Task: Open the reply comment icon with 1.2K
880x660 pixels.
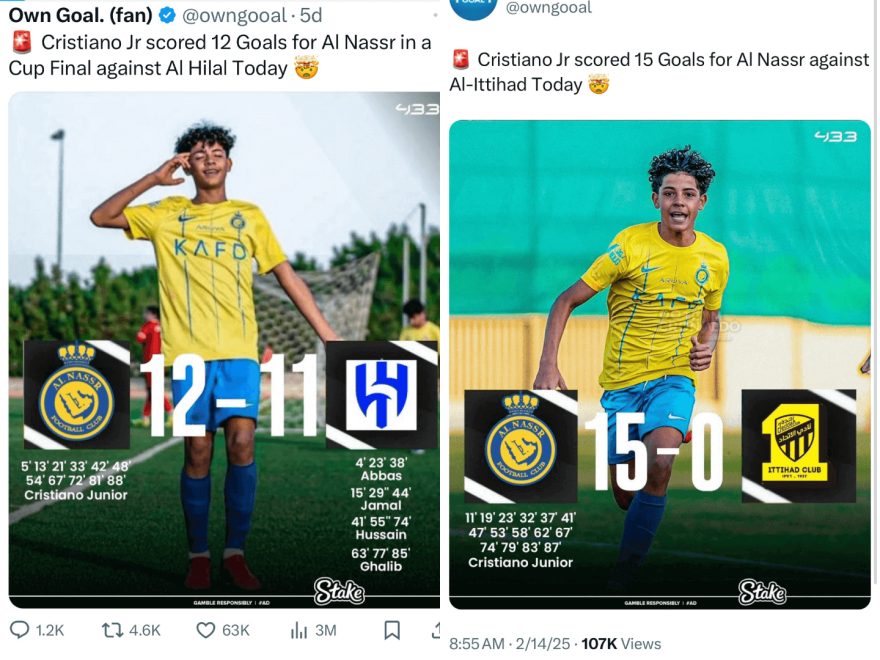Action: 20,630
